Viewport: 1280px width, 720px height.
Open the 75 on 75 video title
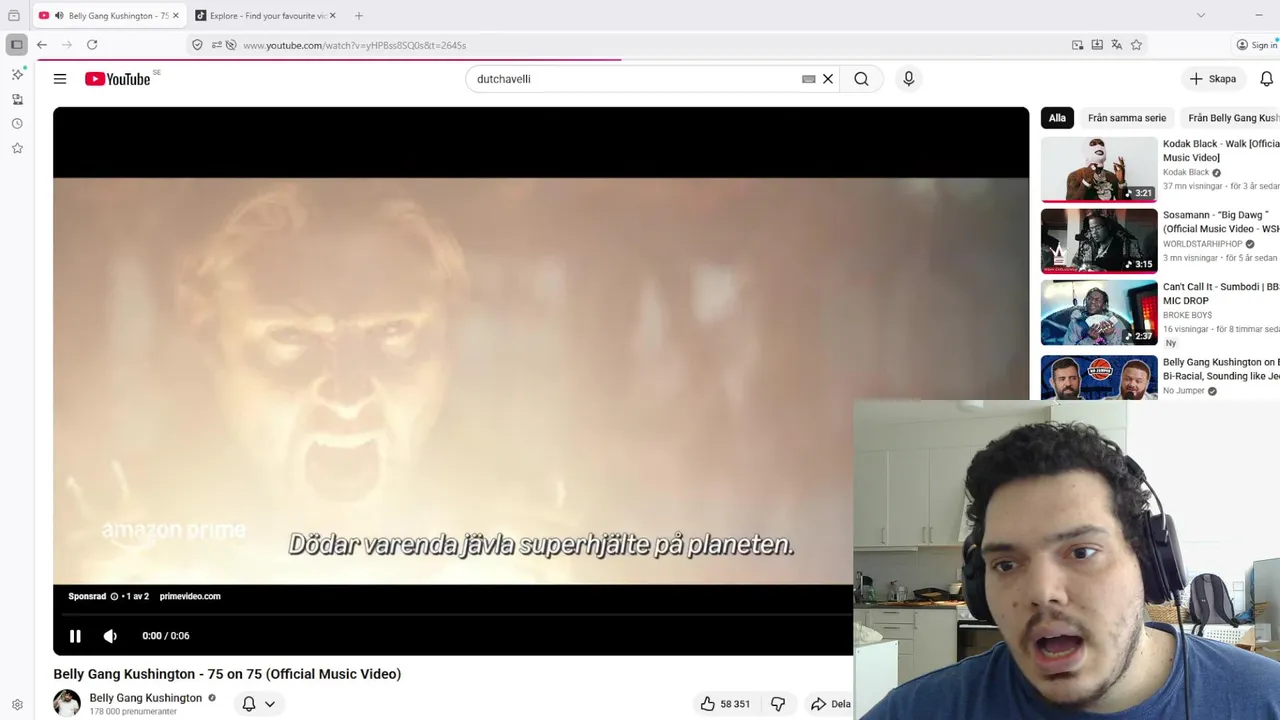click(x=227, y=674)
